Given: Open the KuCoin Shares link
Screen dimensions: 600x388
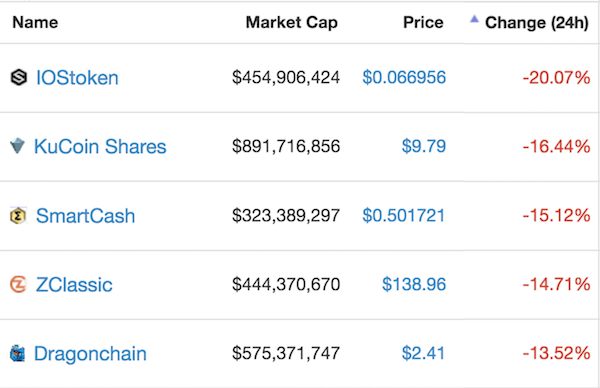Looking at the screenshot, I should [x=100, y=147].
